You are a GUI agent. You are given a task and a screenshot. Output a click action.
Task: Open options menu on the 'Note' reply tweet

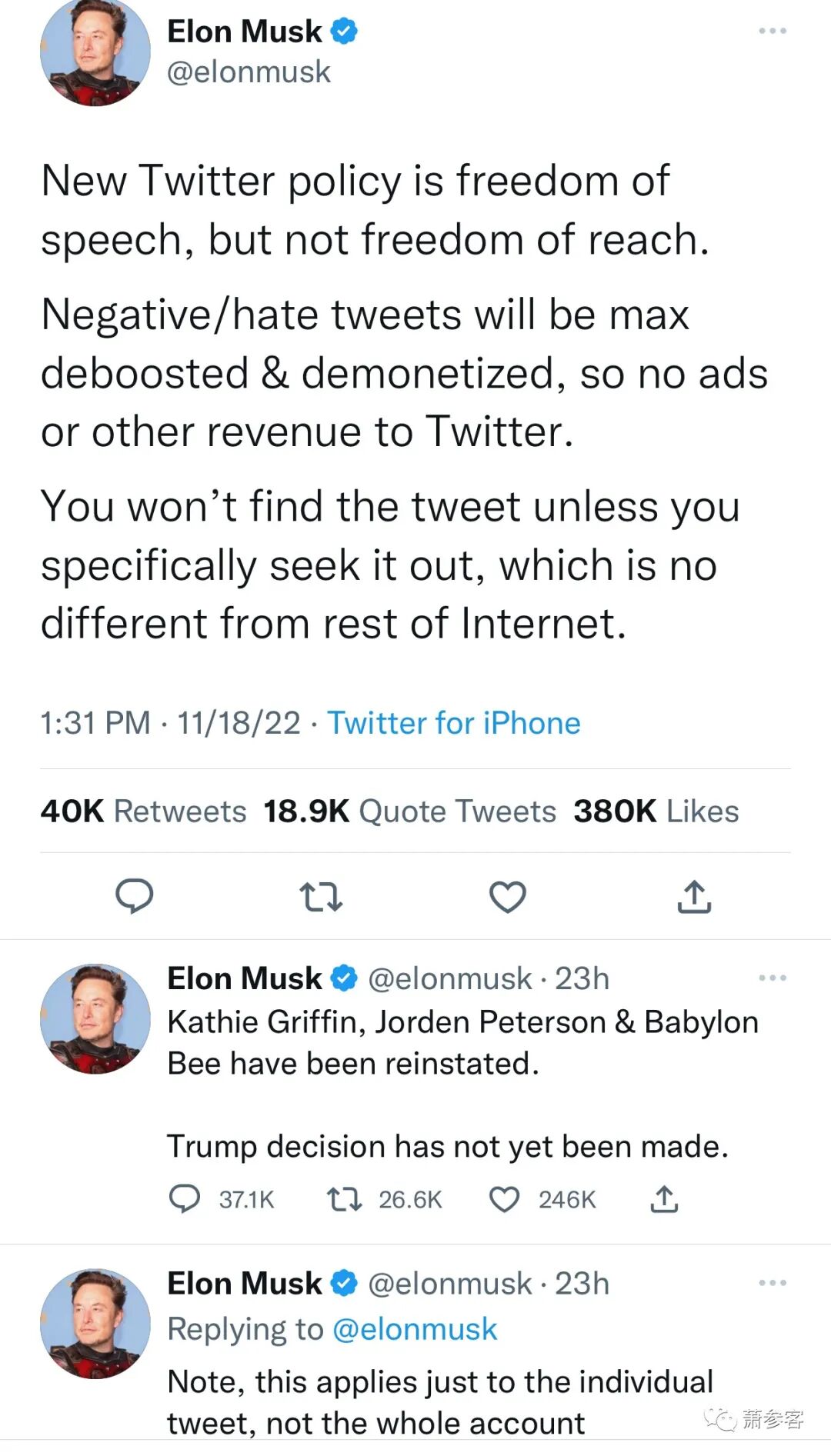tap(772, 1283)
